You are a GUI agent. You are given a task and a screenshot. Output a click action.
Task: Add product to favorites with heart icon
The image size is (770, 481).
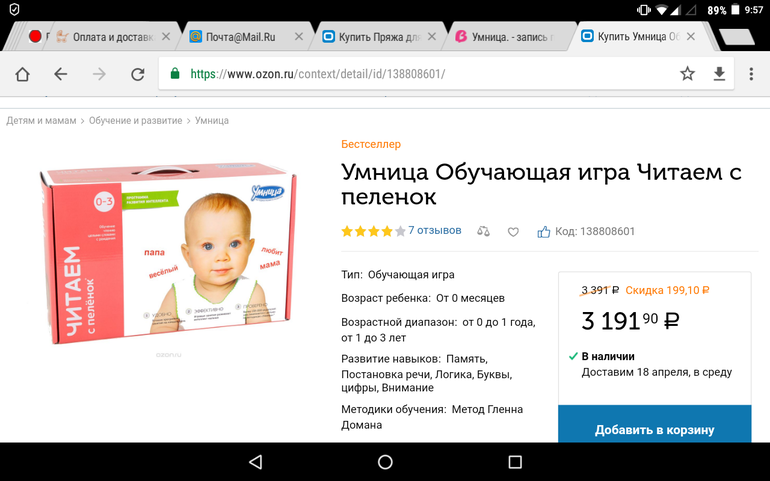(x=513, y=232)
